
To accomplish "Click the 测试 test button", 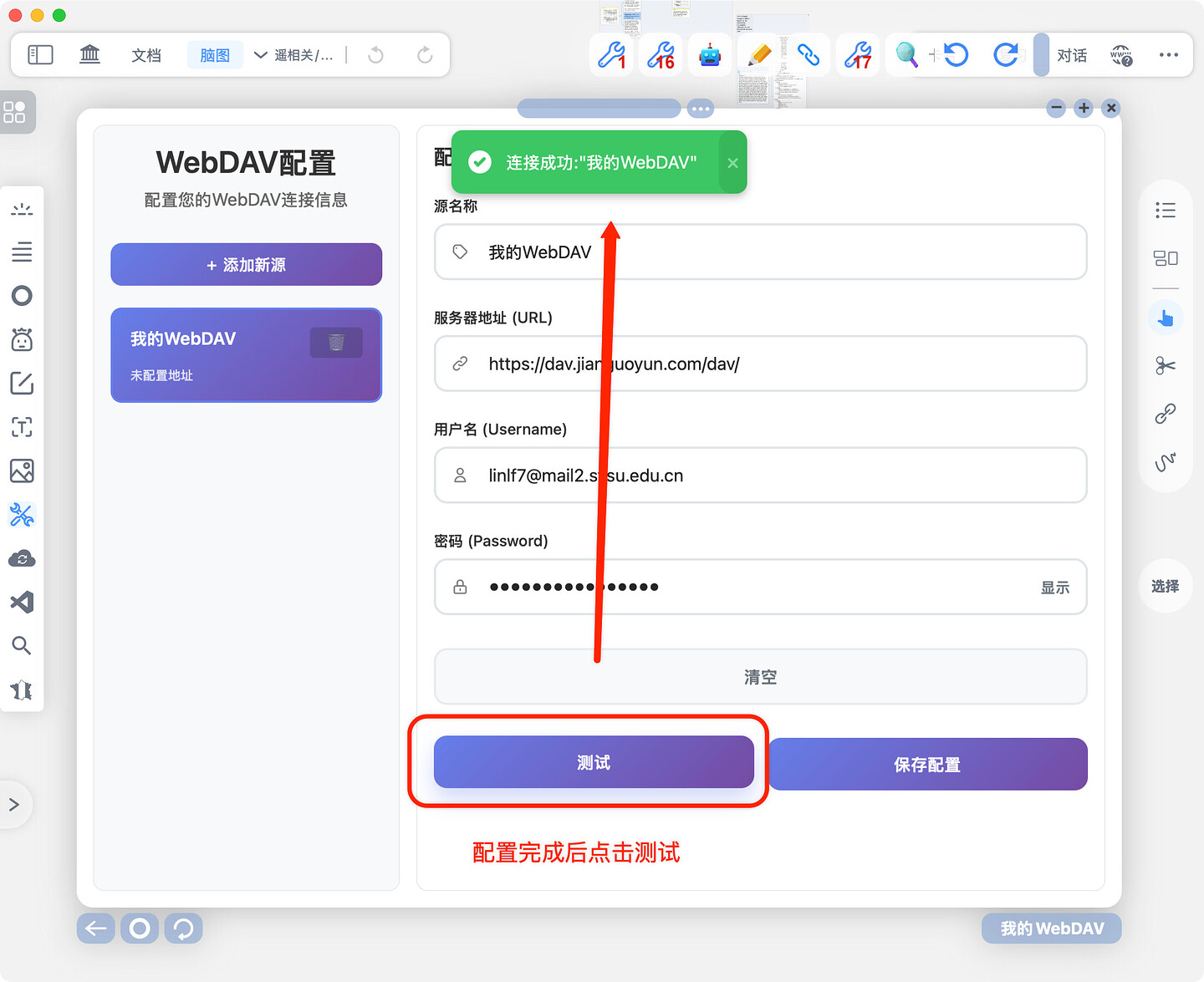I will 594,762.
